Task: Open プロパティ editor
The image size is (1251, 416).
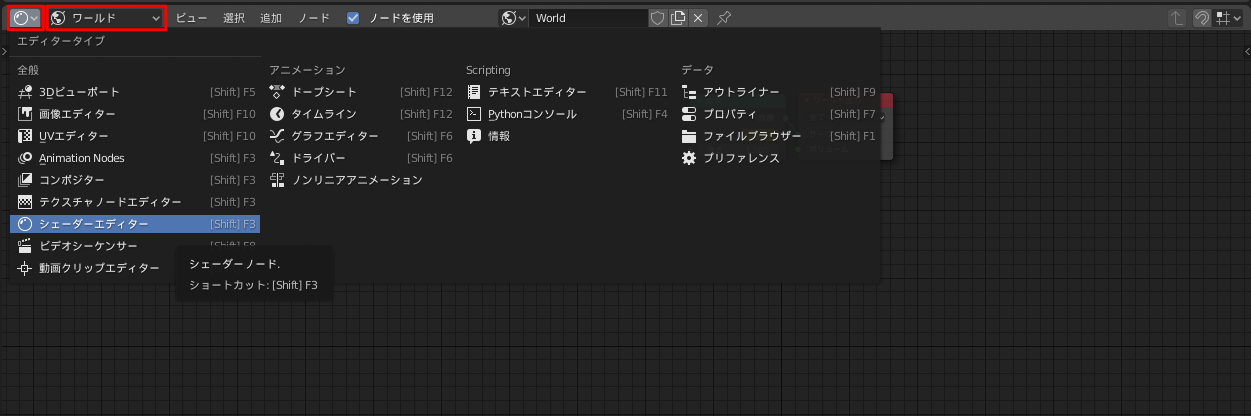Action: click(x=778, y=114)
